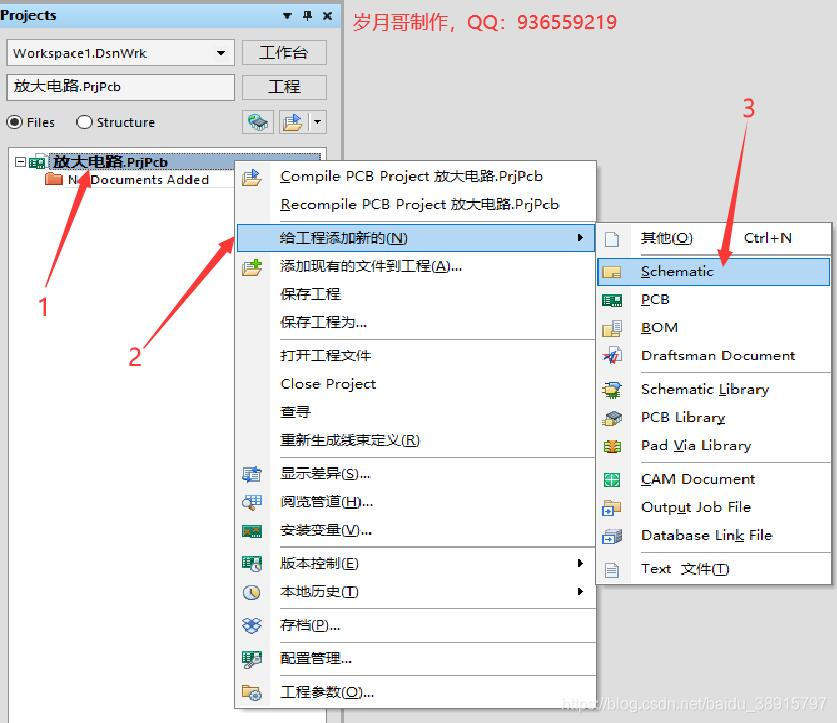This screenshot has width=837, height=723.
Task: Select Close Project from context menu
Action: tap(328, 384)
